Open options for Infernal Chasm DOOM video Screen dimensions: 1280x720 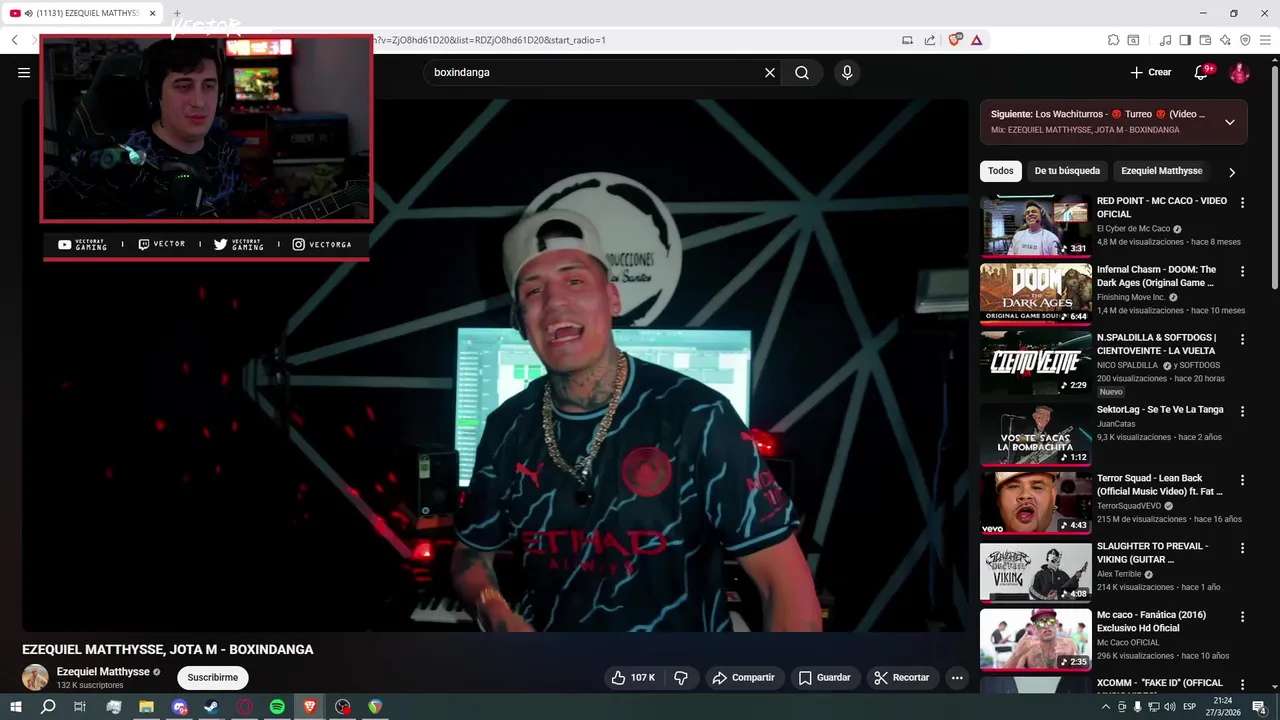coord(1242,271)
